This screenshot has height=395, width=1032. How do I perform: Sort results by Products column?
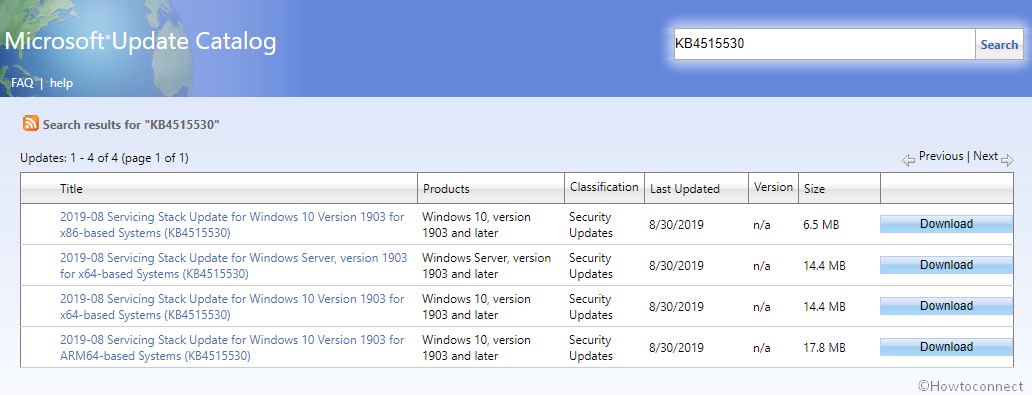[x=446, y=189]
